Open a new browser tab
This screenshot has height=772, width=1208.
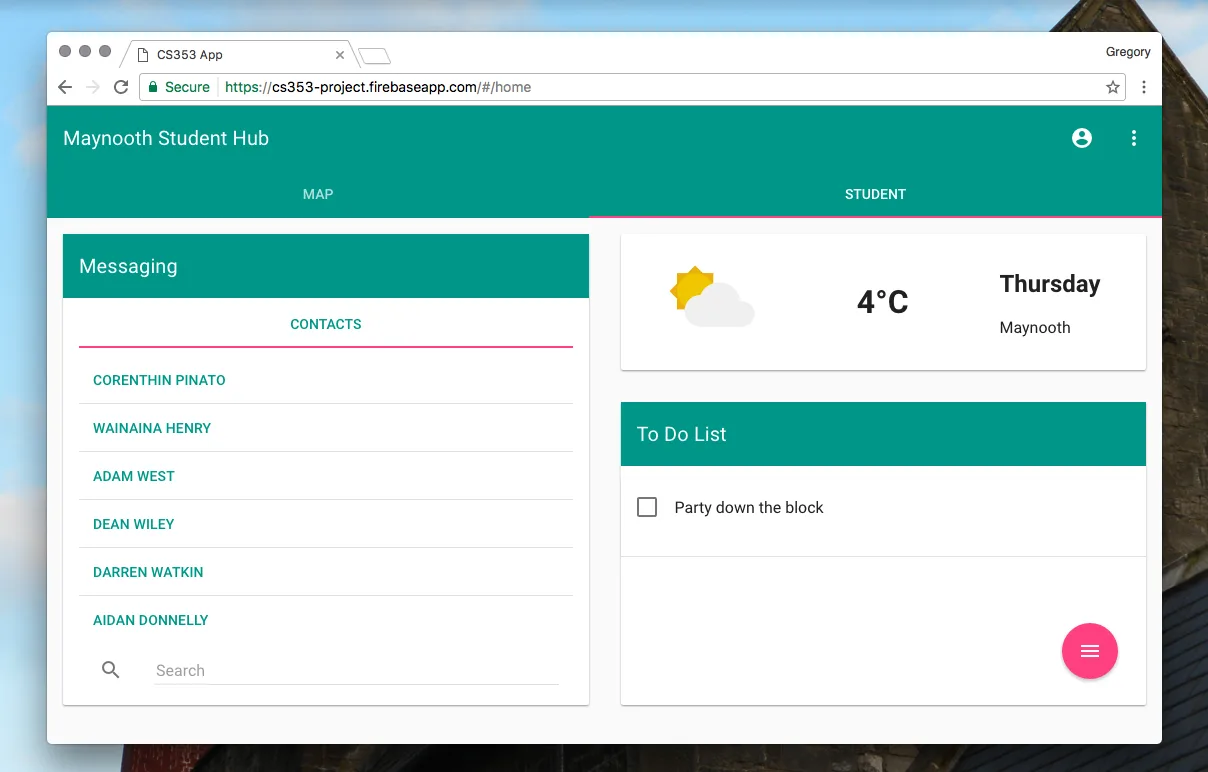click(374, 56)
